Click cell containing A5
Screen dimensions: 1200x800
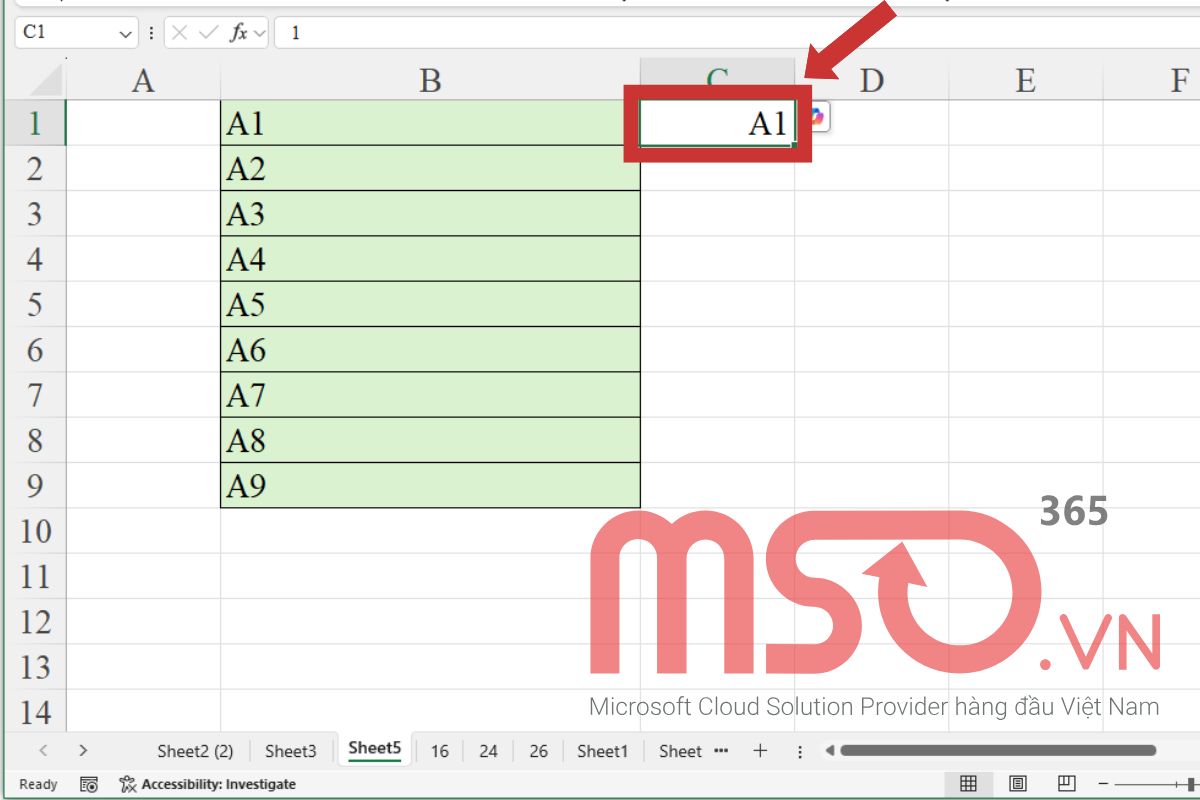[430, 304]
